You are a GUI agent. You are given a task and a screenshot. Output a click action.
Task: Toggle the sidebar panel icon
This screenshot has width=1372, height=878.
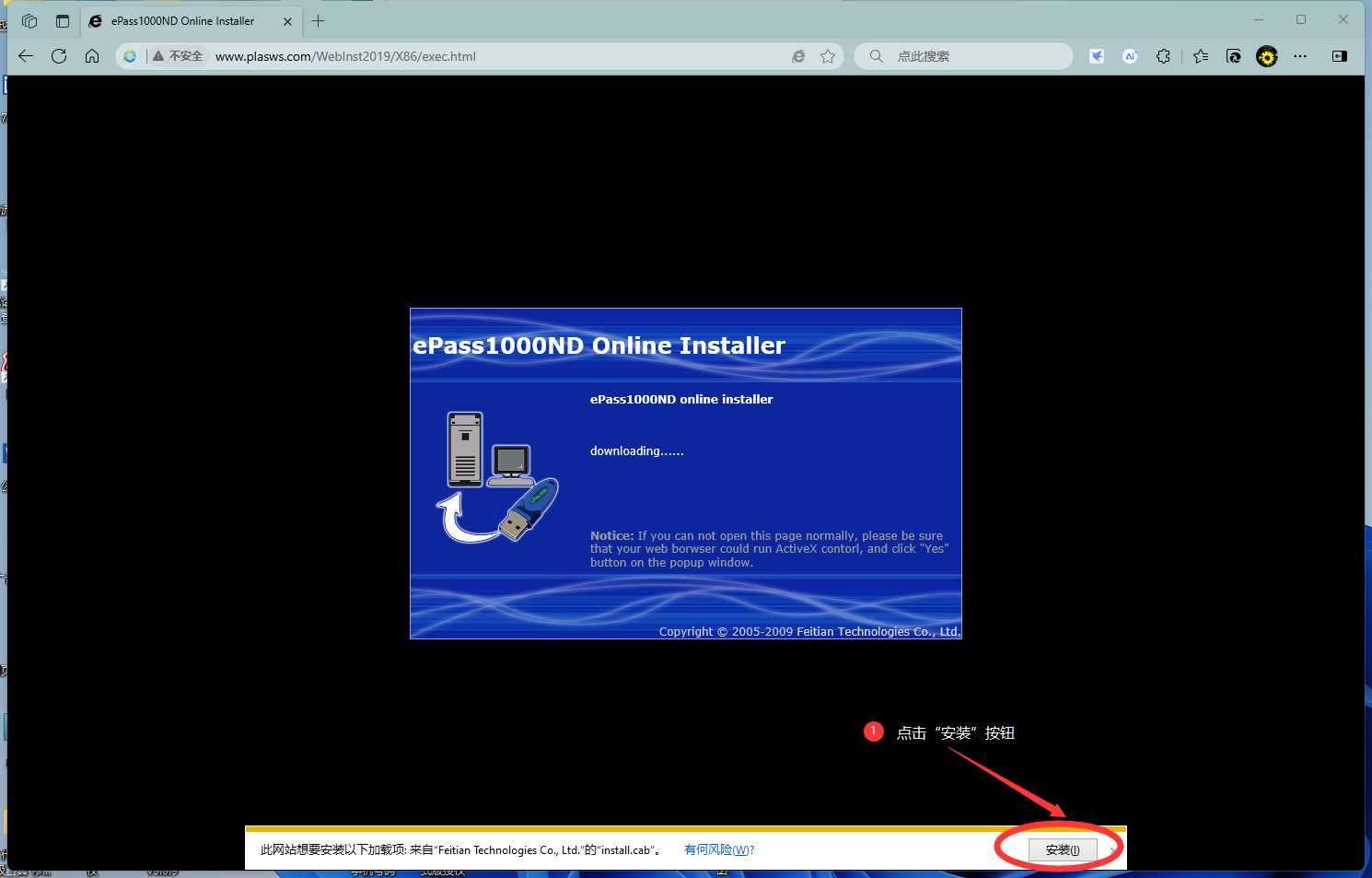click(1340, 56)
